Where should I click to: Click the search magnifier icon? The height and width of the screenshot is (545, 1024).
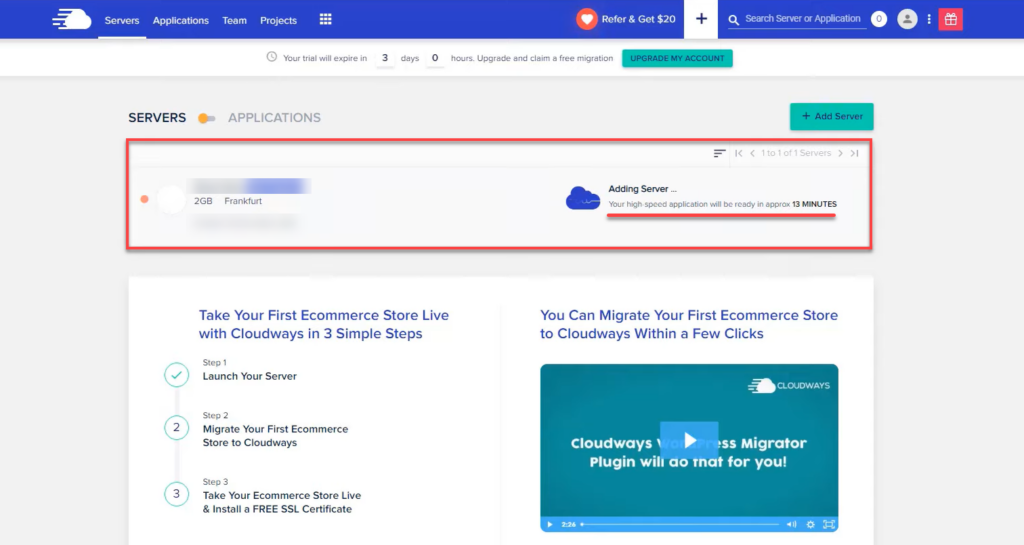click(x=733, y=20)
